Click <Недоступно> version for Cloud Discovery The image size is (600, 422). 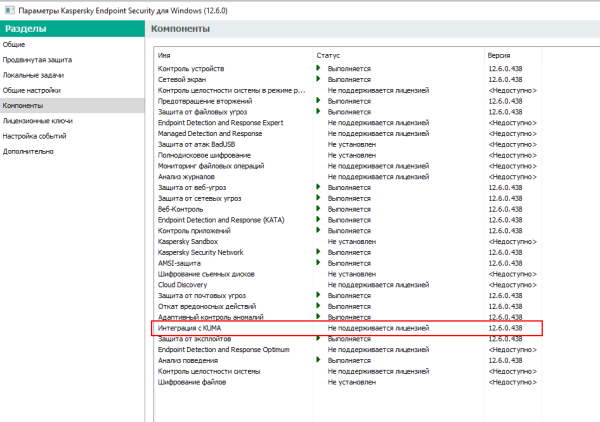pyautogui.click(x=512, y=285)
